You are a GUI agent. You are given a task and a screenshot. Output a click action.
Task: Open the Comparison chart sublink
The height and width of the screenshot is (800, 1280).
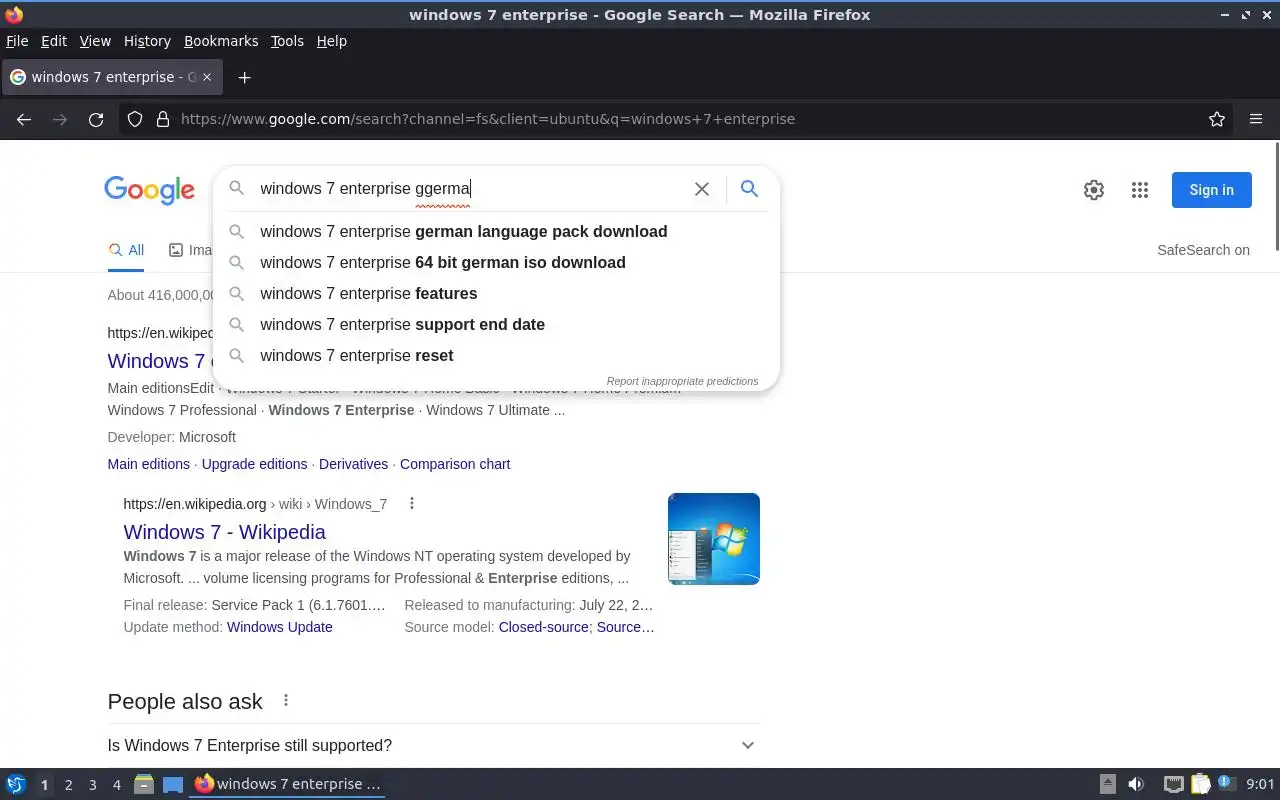pos(455,464)
